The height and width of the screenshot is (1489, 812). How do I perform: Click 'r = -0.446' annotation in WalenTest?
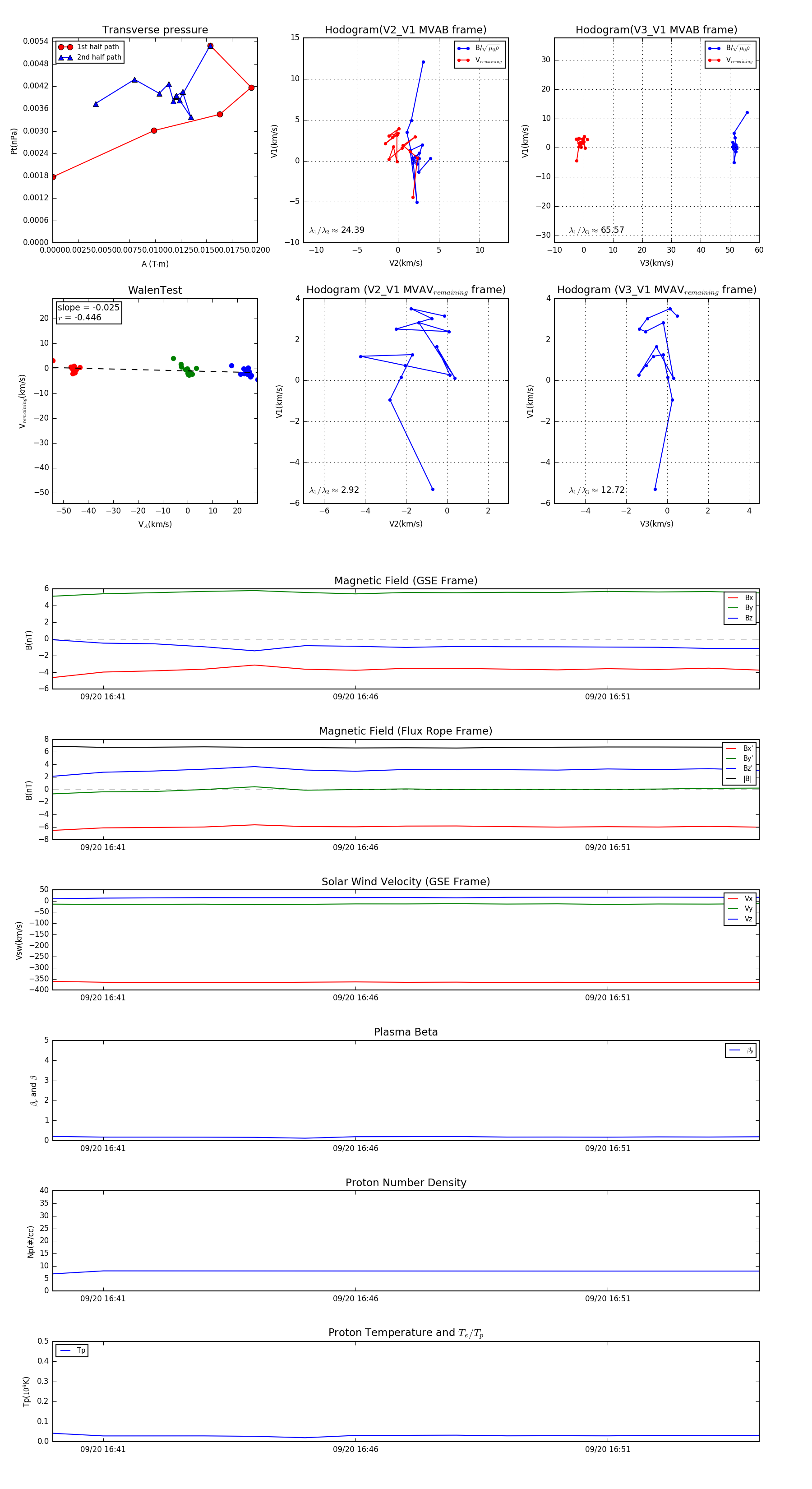point(80,317)
